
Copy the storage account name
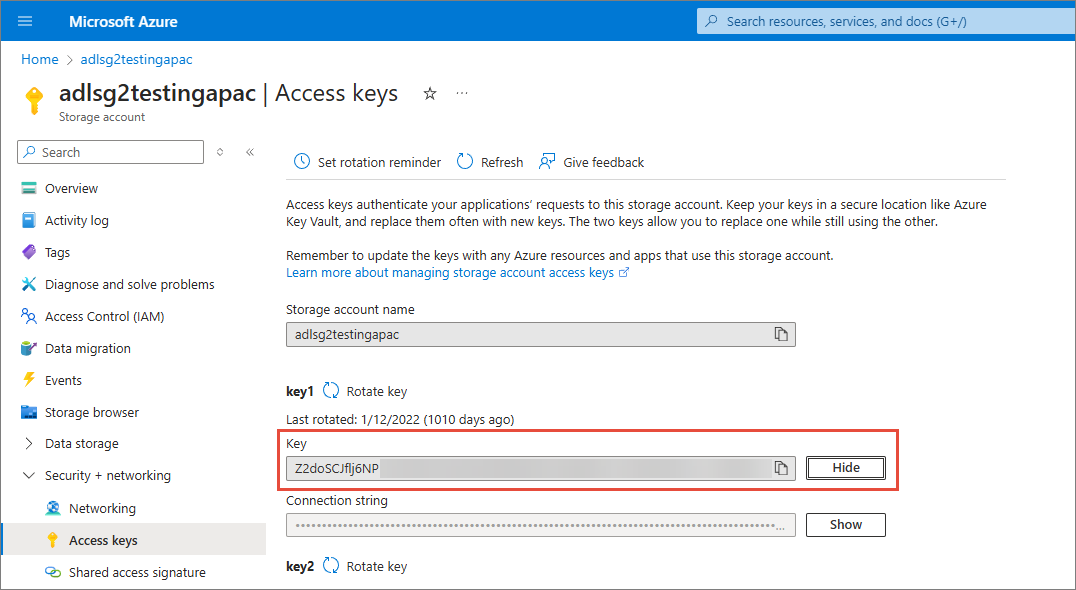click(781, 334)
